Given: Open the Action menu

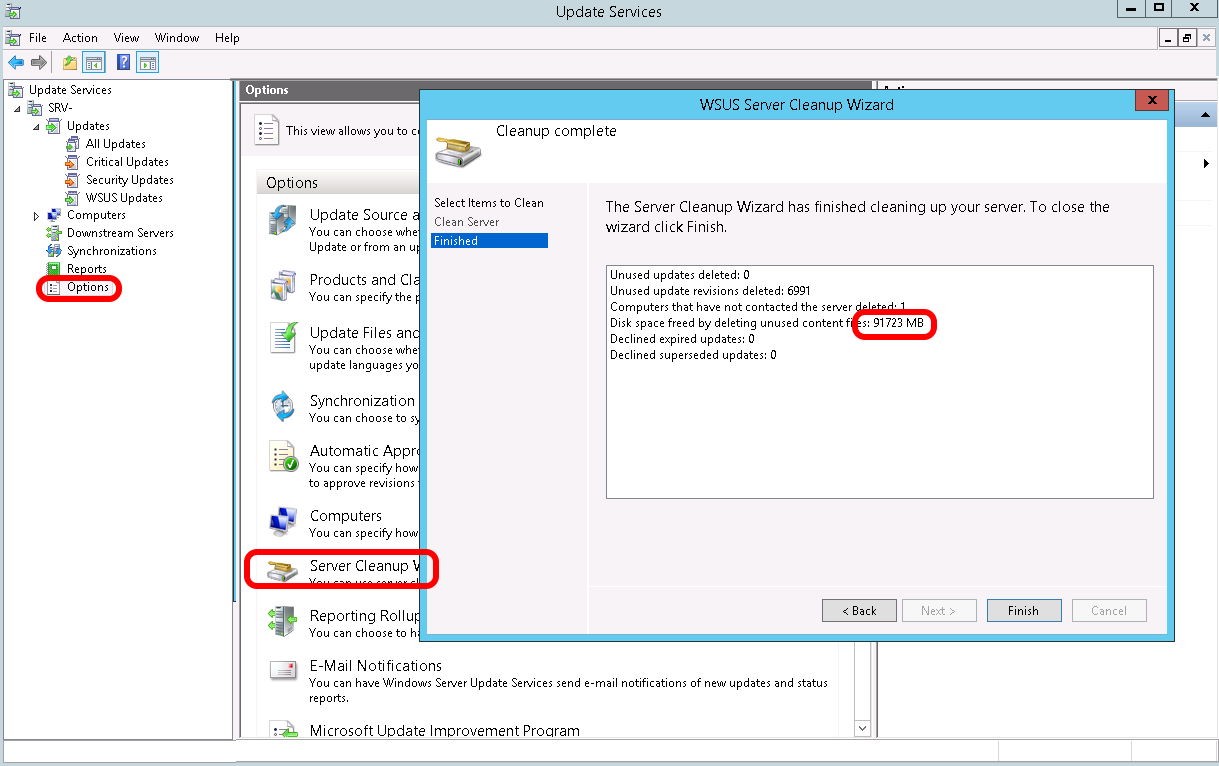Looking at the screenshot, I should click(80, 38).
